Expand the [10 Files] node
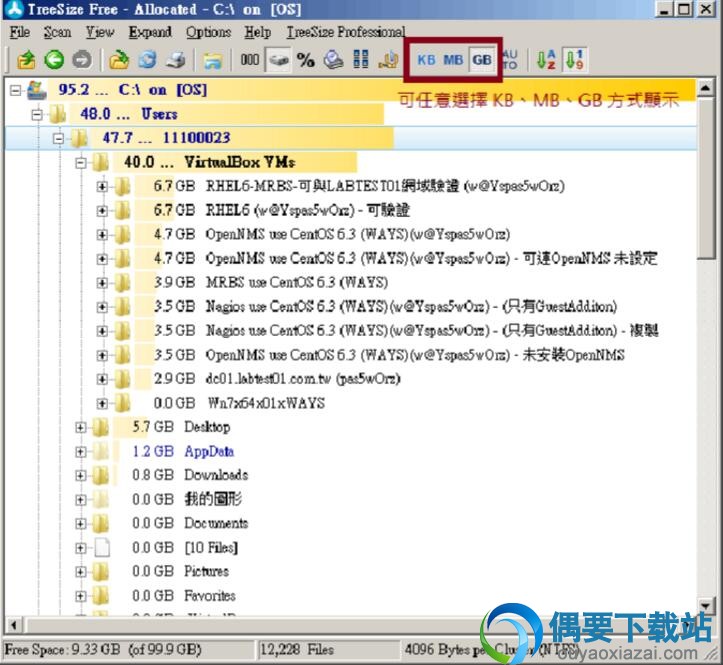 81,548
